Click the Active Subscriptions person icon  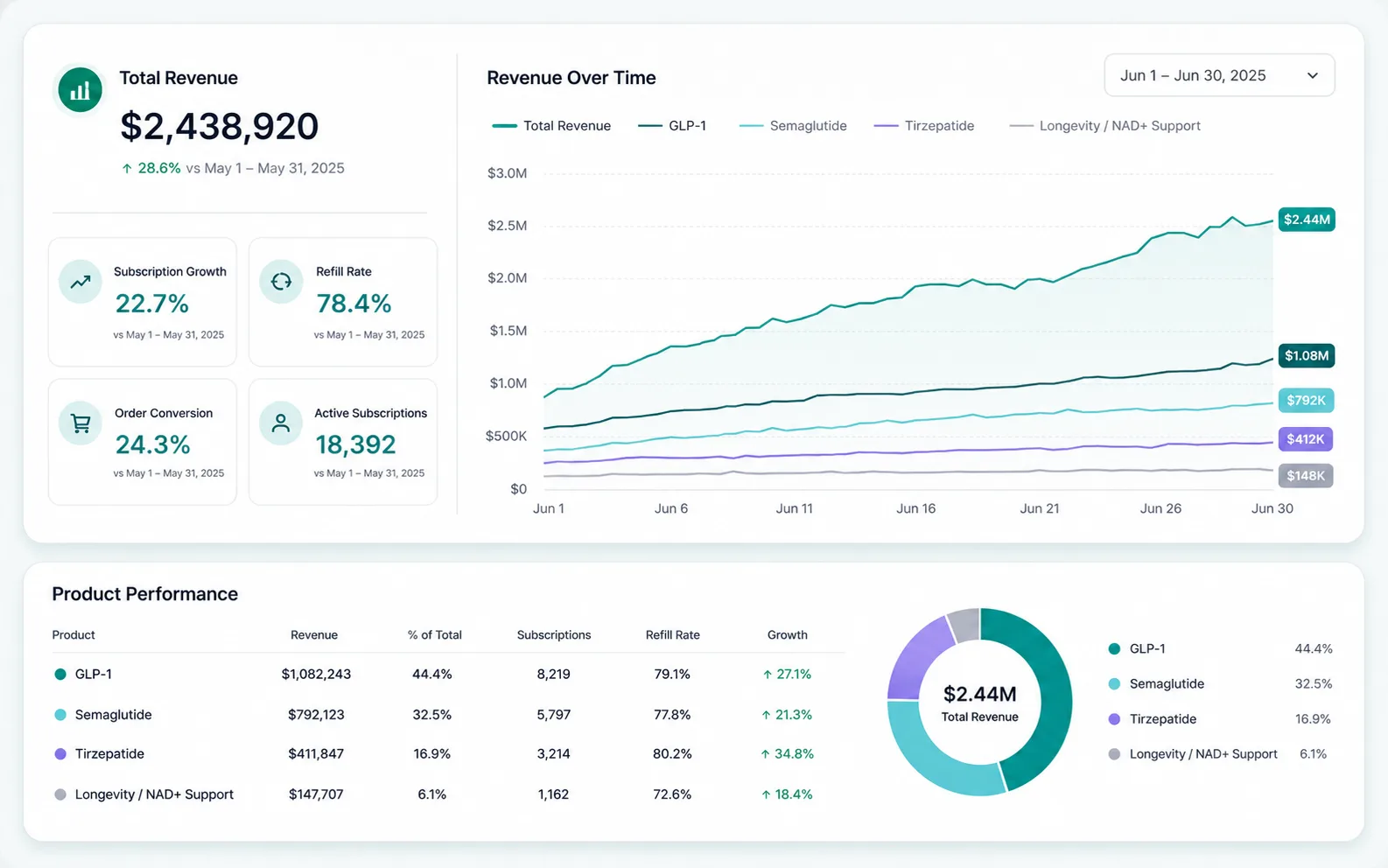click(x=281, y=423)
